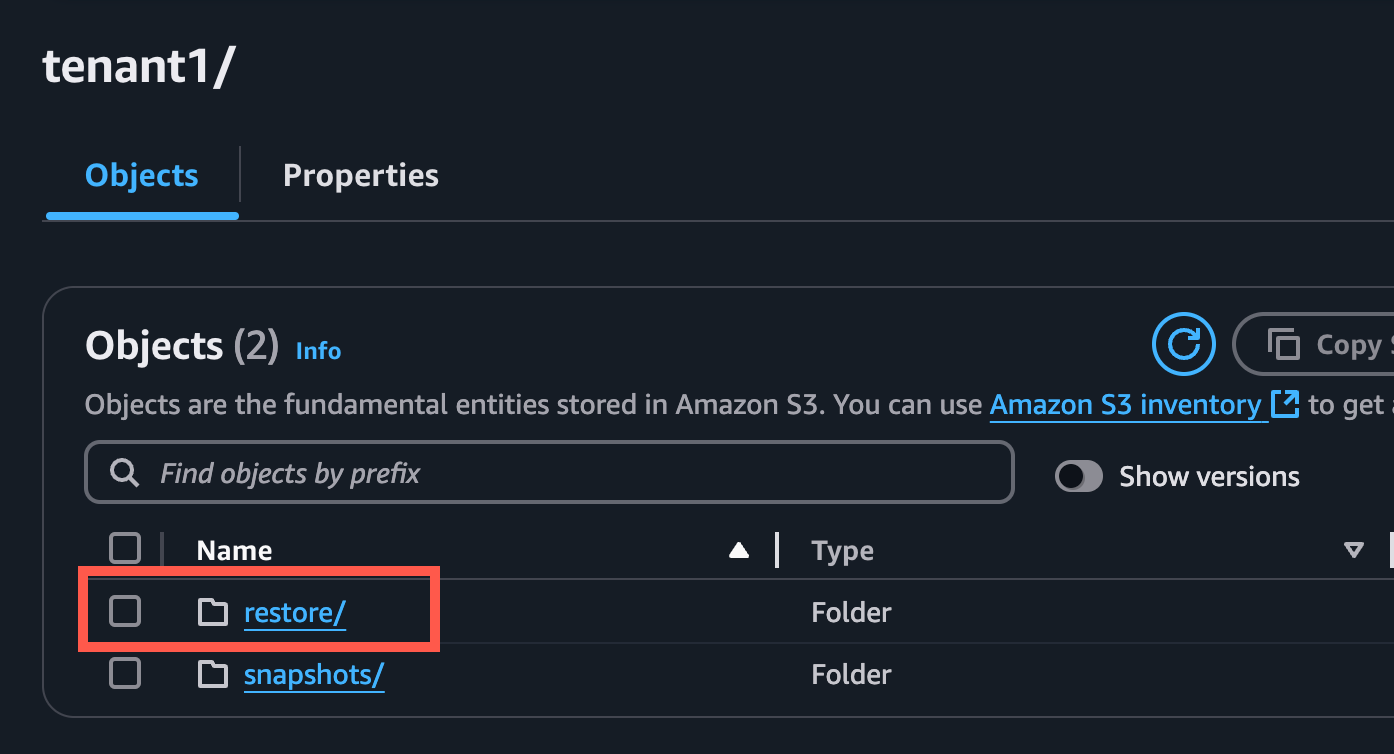This screenshot has height=754, width=1394.
Task: Sort by Name using the ascending arrow
Action: coord(739,550)
